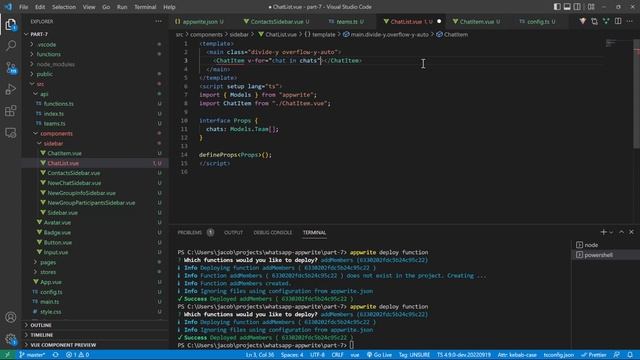Open NewChatSidebar.vue in explorer

click(x=95, y=183)
